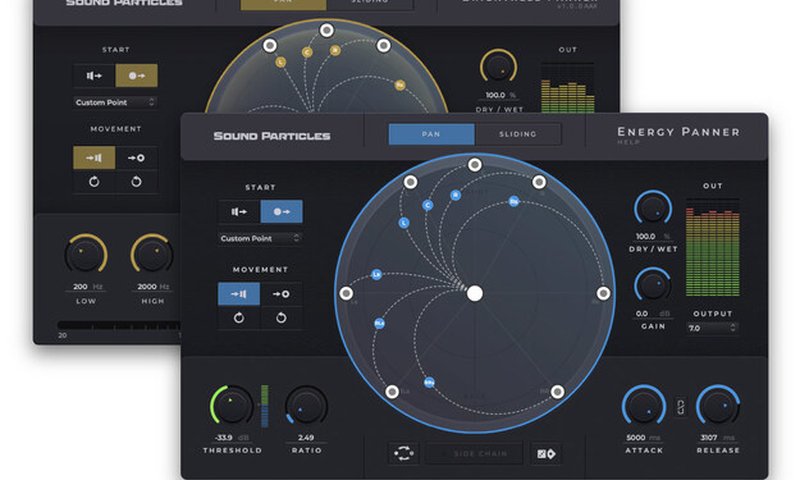Screen dimensions: 800x480
Task: Click the Help link under Energy Panner
Action: coord(630,144)
